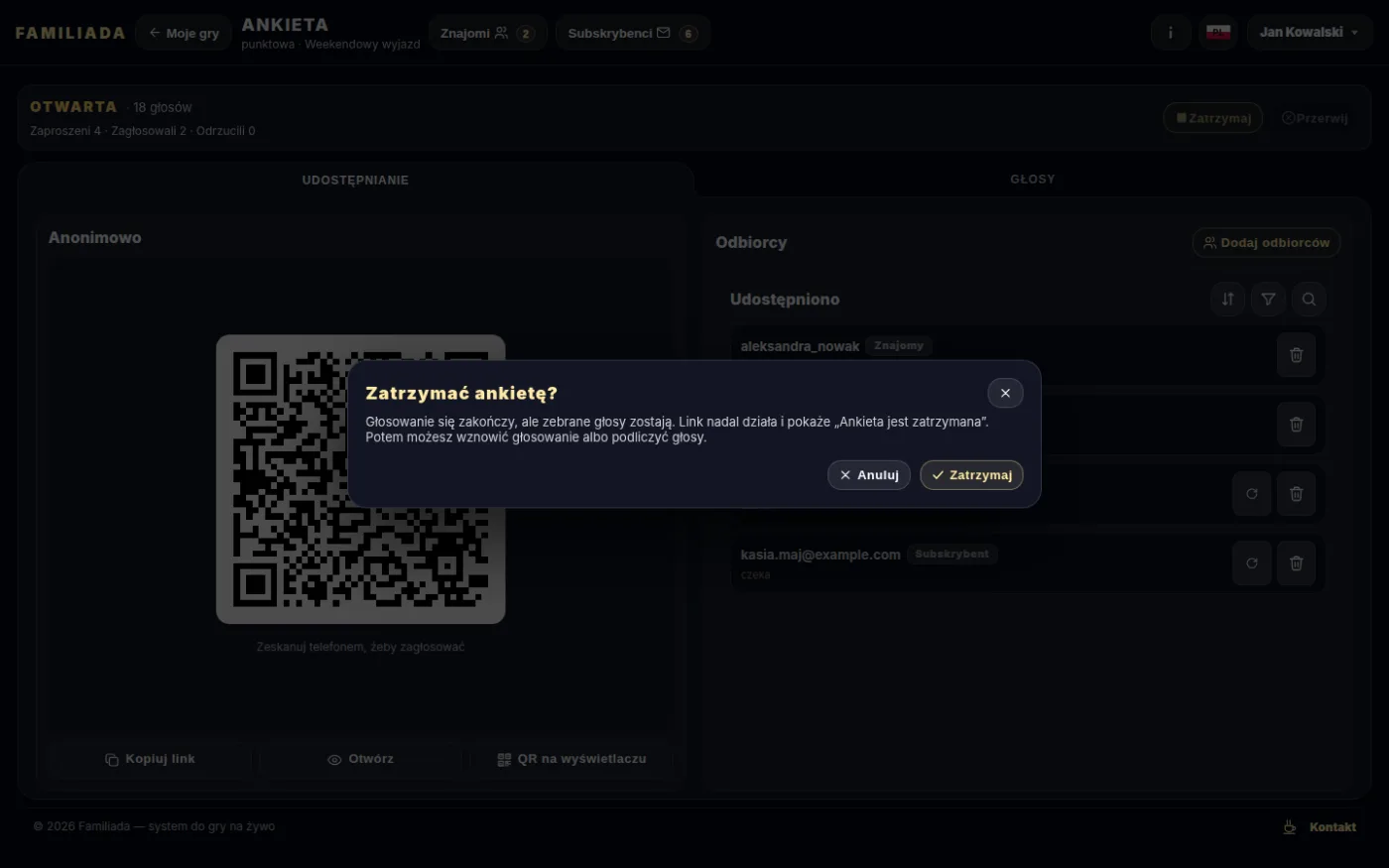The image size is (1389, 868).
Task: Click the voting QR code image
Action: tap(361, 479)
